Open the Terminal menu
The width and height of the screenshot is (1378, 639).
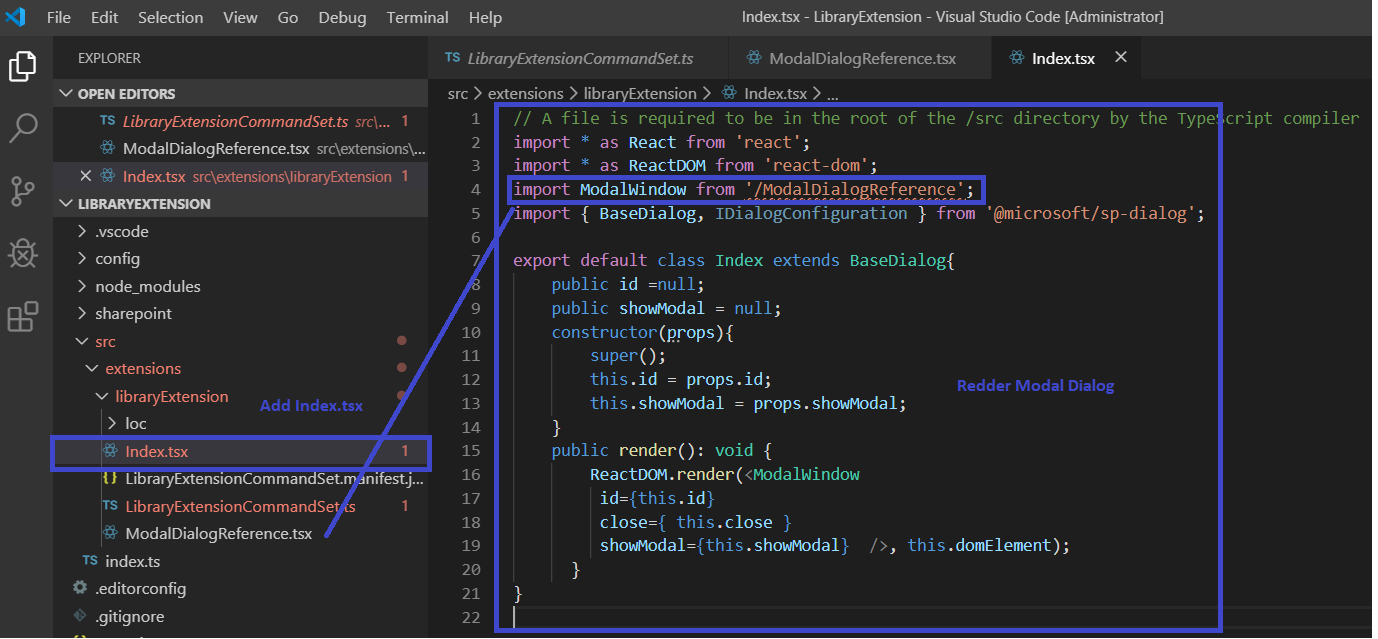pyautogui.click(x=417, y=18)
